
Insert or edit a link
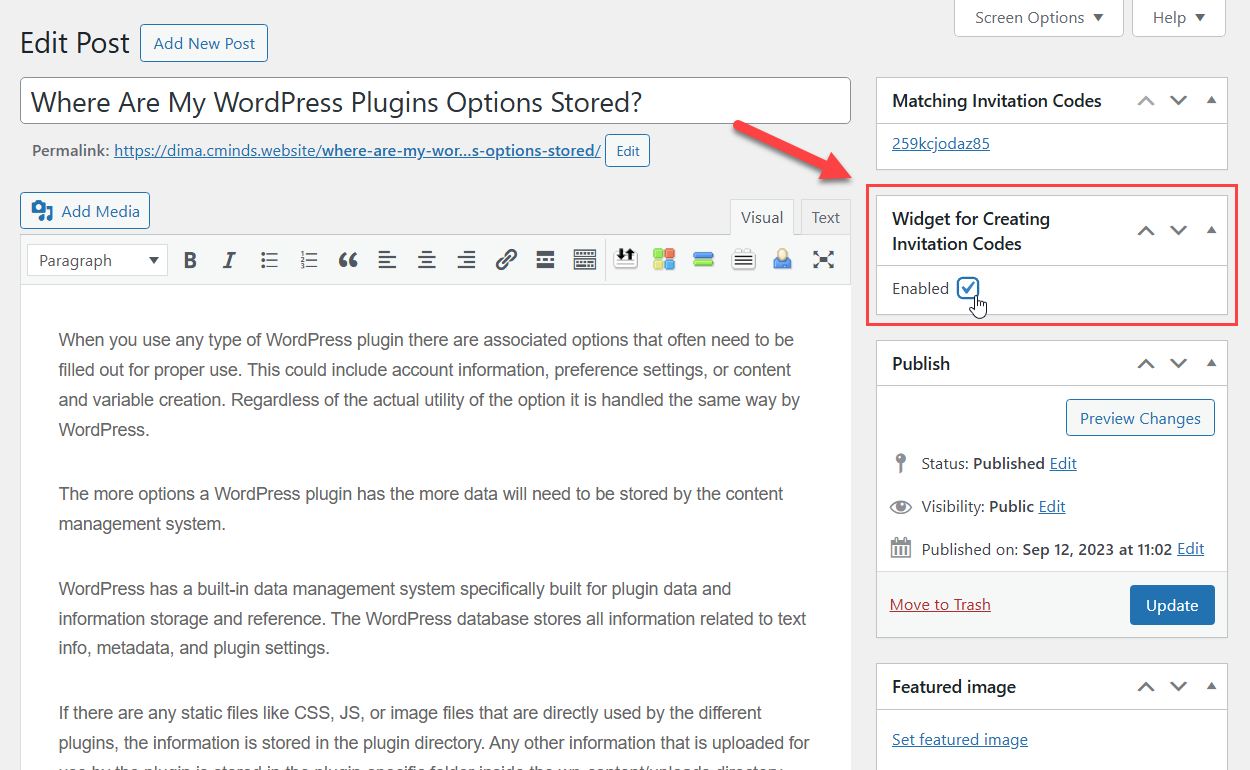506,260
